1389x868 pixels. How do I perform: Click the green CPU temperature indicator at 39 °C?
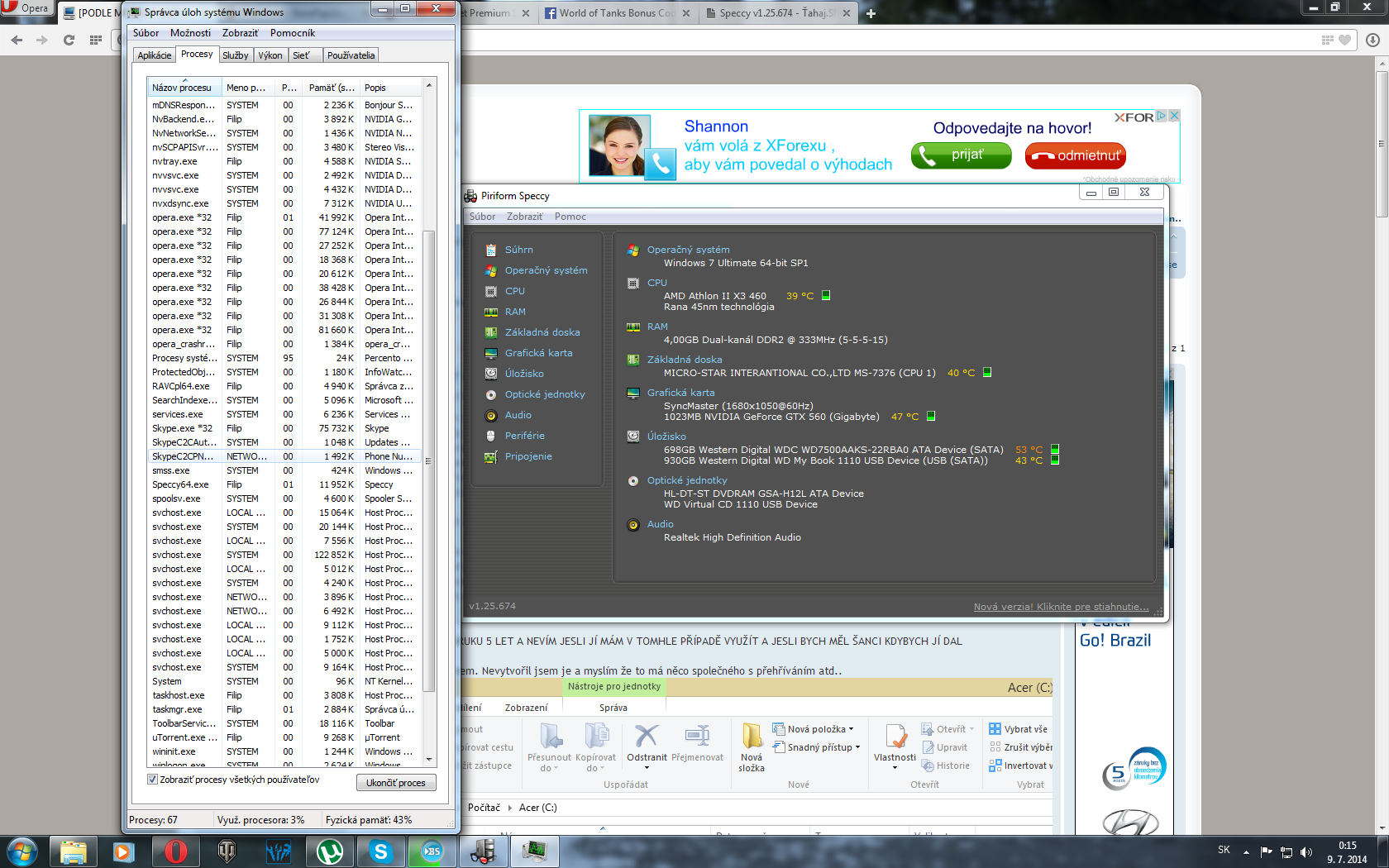click(x=826, y=295)
